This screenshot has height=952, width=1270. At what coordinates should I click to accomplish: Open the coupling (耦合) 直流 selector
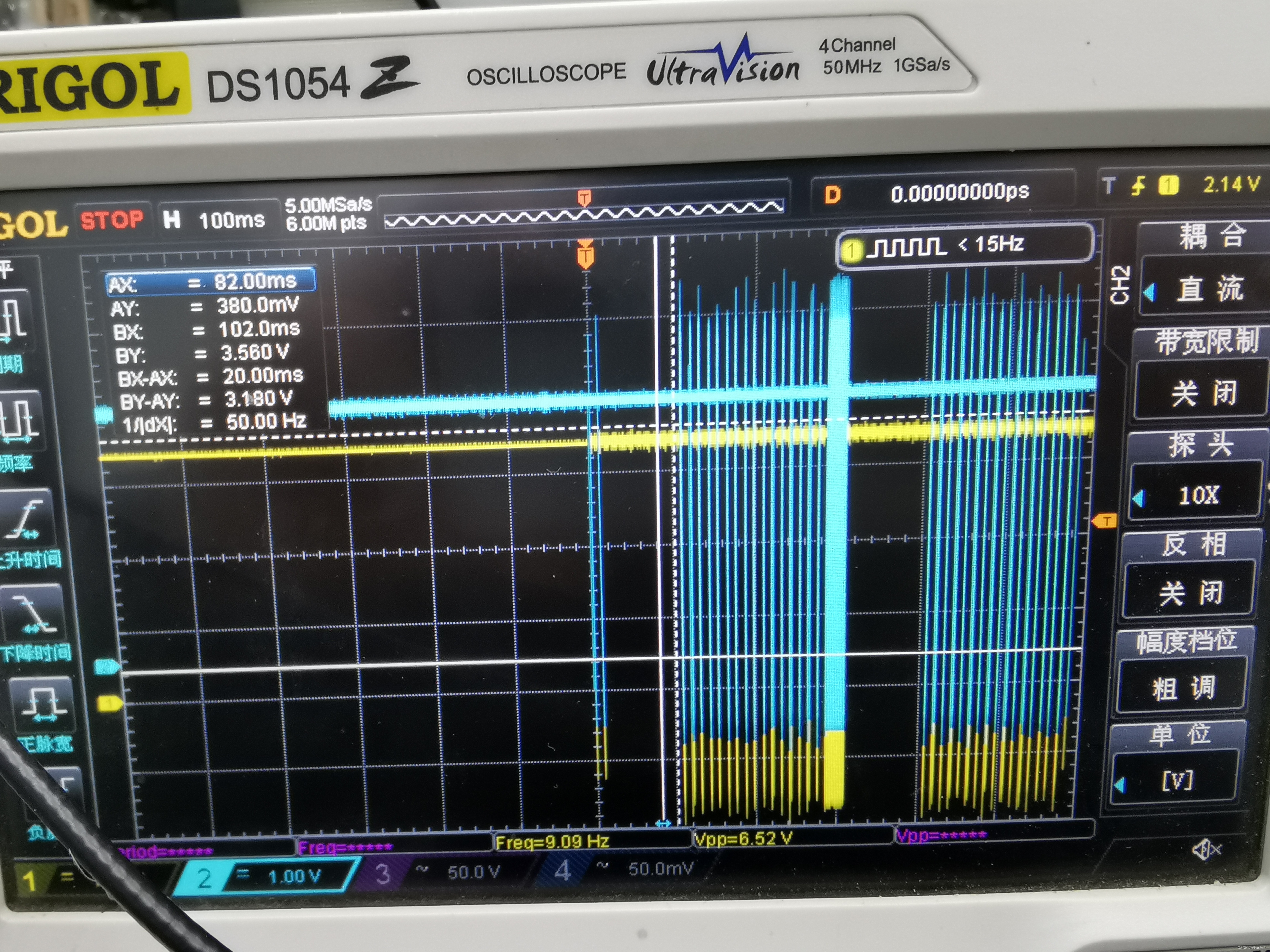(x=1208, y=289)
